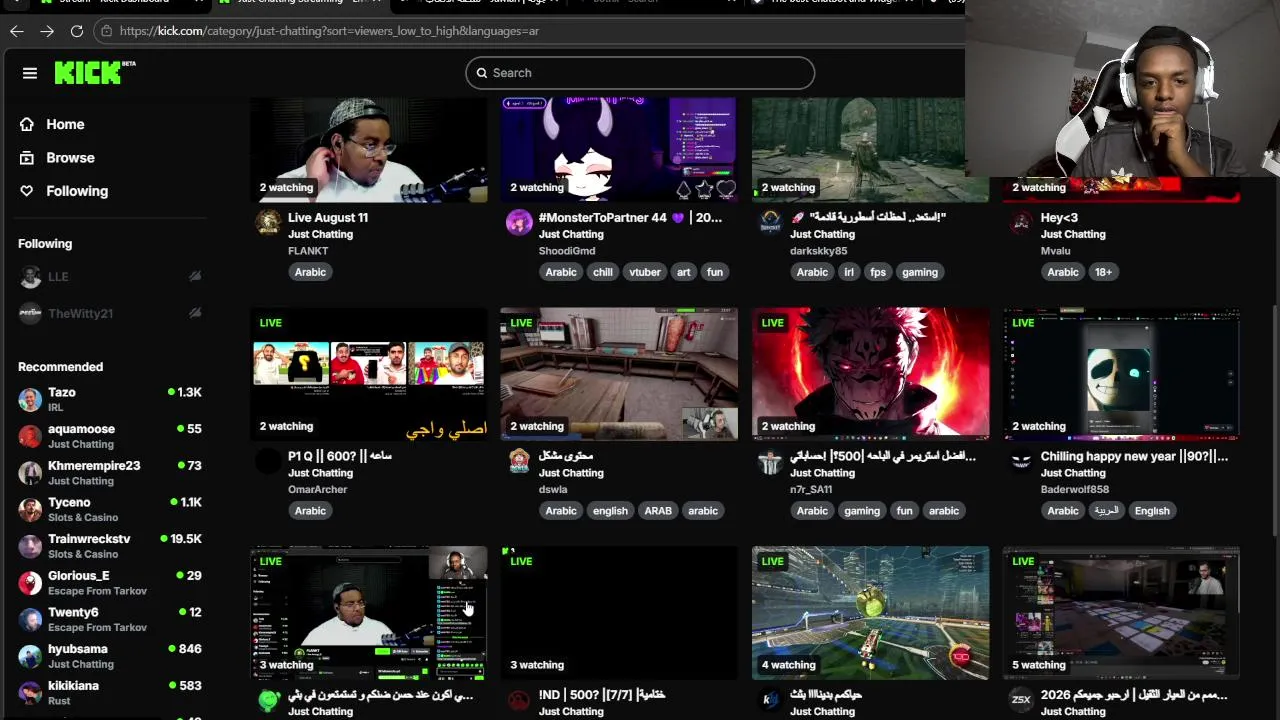Click n7r_SA11 channel avatar
This screenshot has width=1280, height=720.
(x=770, y=461)
